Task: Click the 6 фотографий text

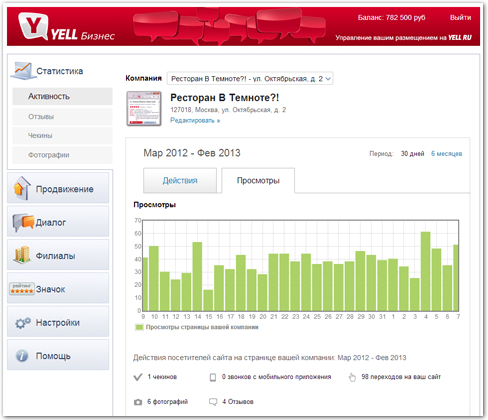Action: coord(167,402)
